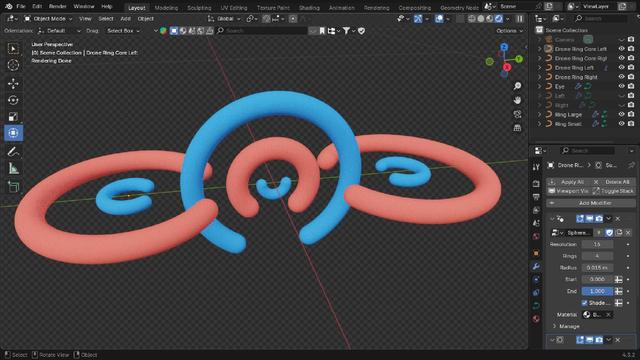Collapse the first modifier panel arrow
The height and width of the screenshot is (360, 640).
coord(552,219)
